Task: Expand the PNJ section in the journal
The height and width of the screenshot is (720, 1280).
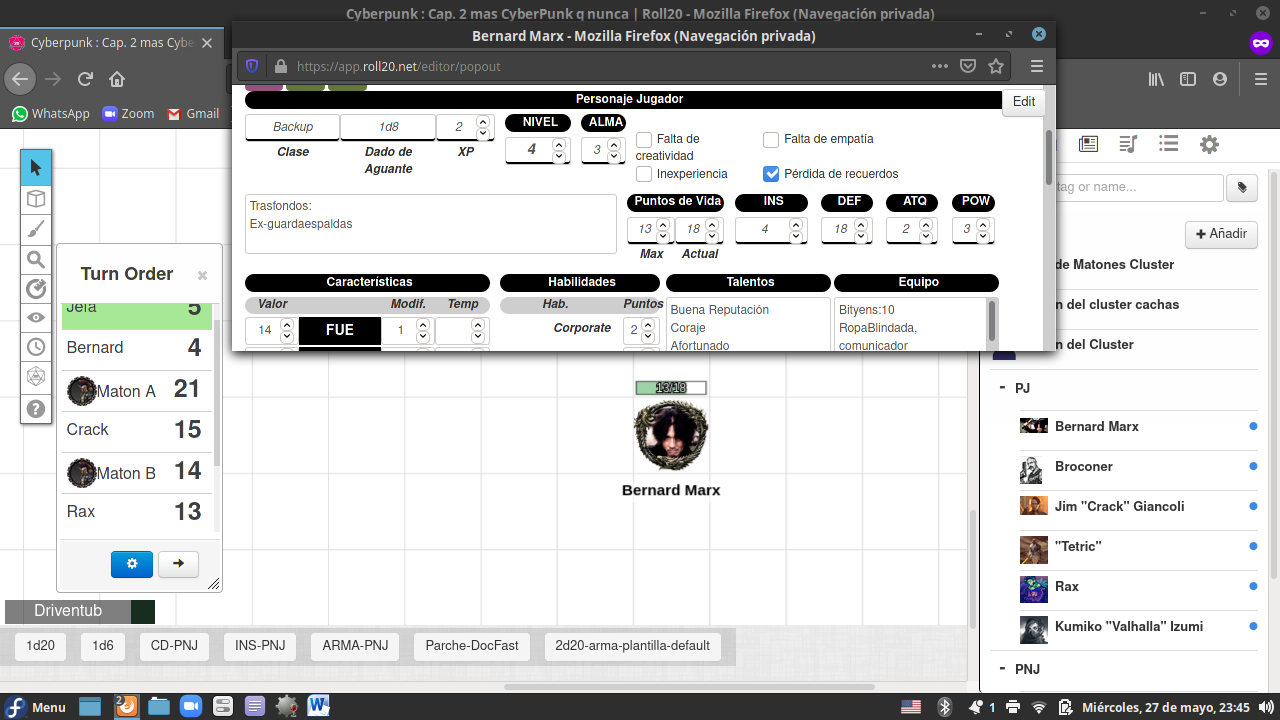Action: click(1001, 668)
